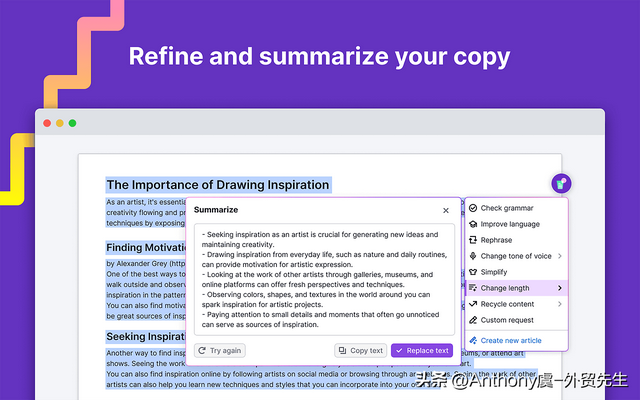Choose Improve language from the menu

tap(516, 224)
